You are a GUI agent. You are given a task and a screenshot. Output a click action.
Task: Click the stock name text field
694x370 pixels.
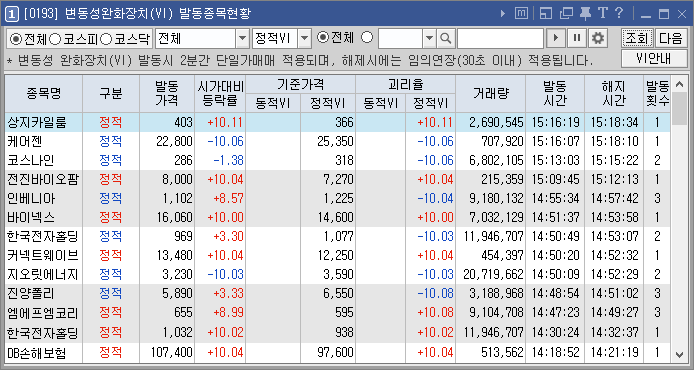click(500, 39)
